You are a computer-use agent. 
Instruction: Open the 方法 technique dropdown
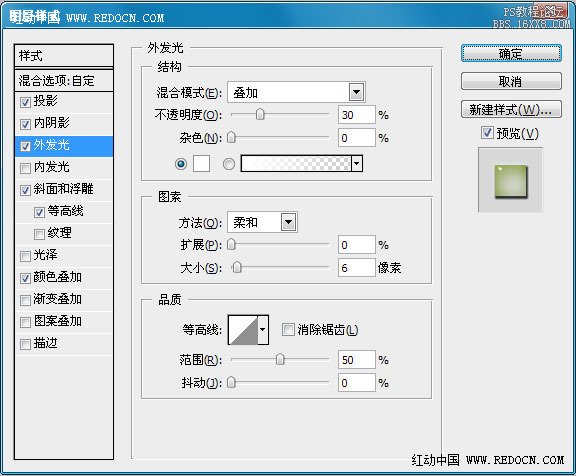click(x=288, y=222)
